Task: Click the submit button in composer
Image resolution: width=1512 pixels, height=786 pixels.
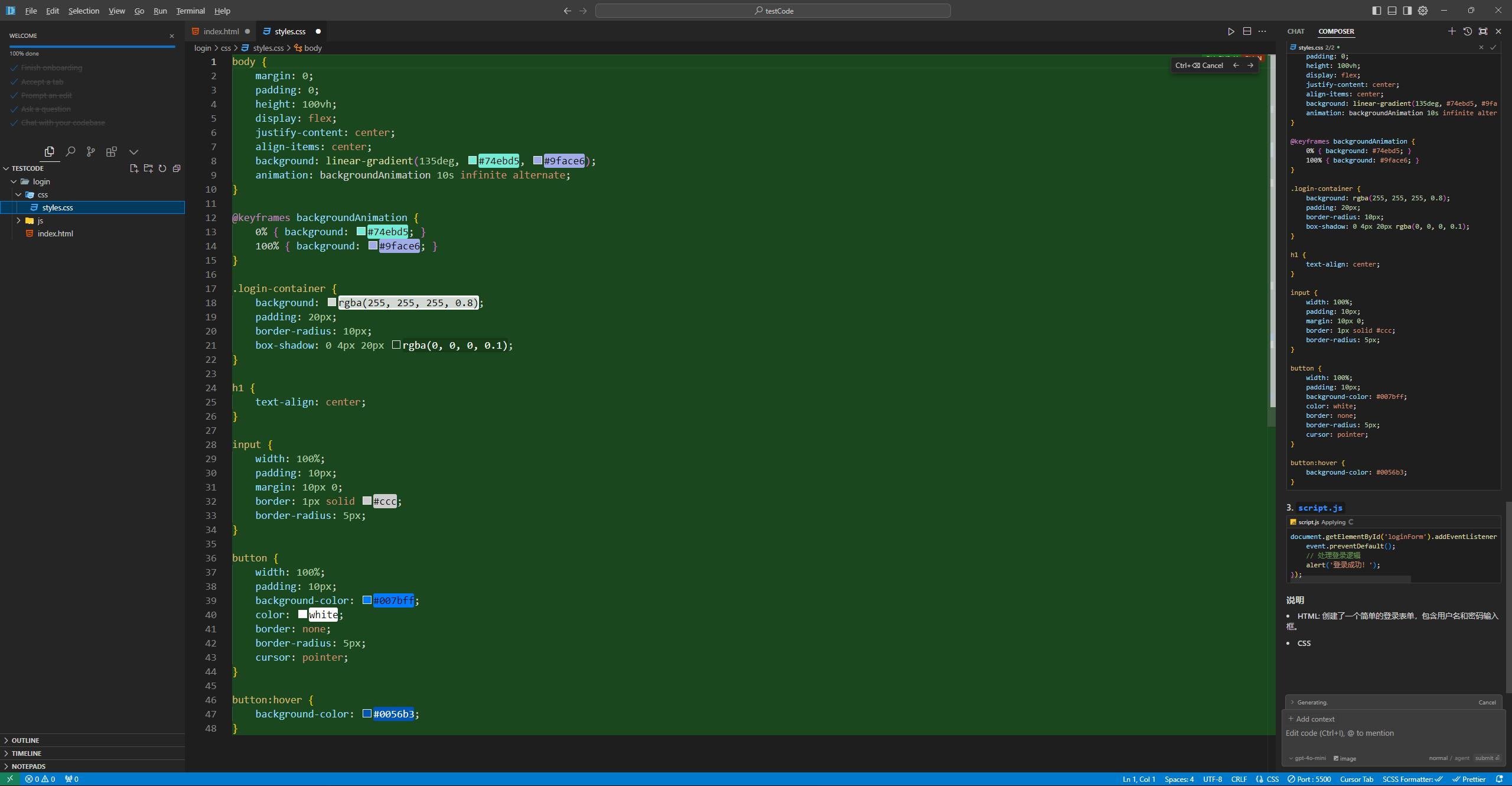Action: [x=1487, y=758]
